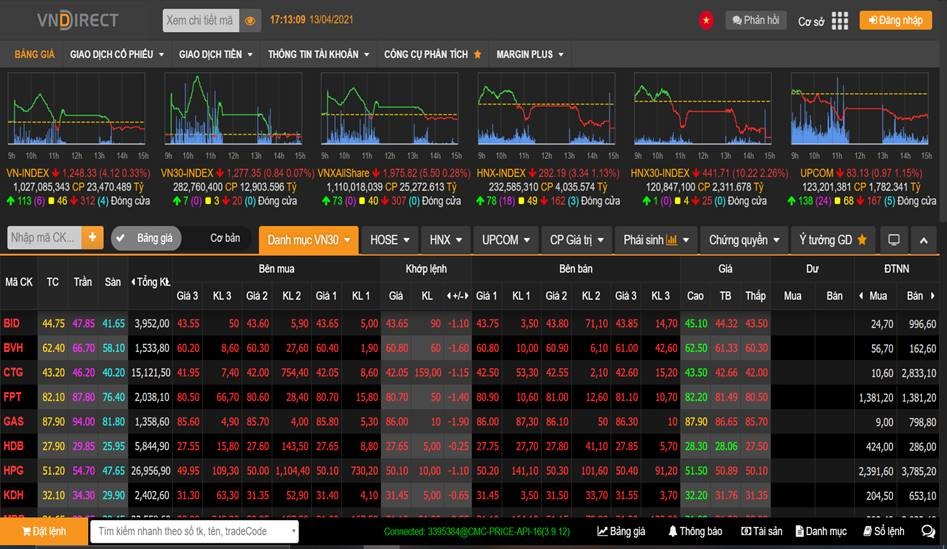Click the right arrow beside ĐTNN Bán
Screen dimensions: 947x549
933,296
